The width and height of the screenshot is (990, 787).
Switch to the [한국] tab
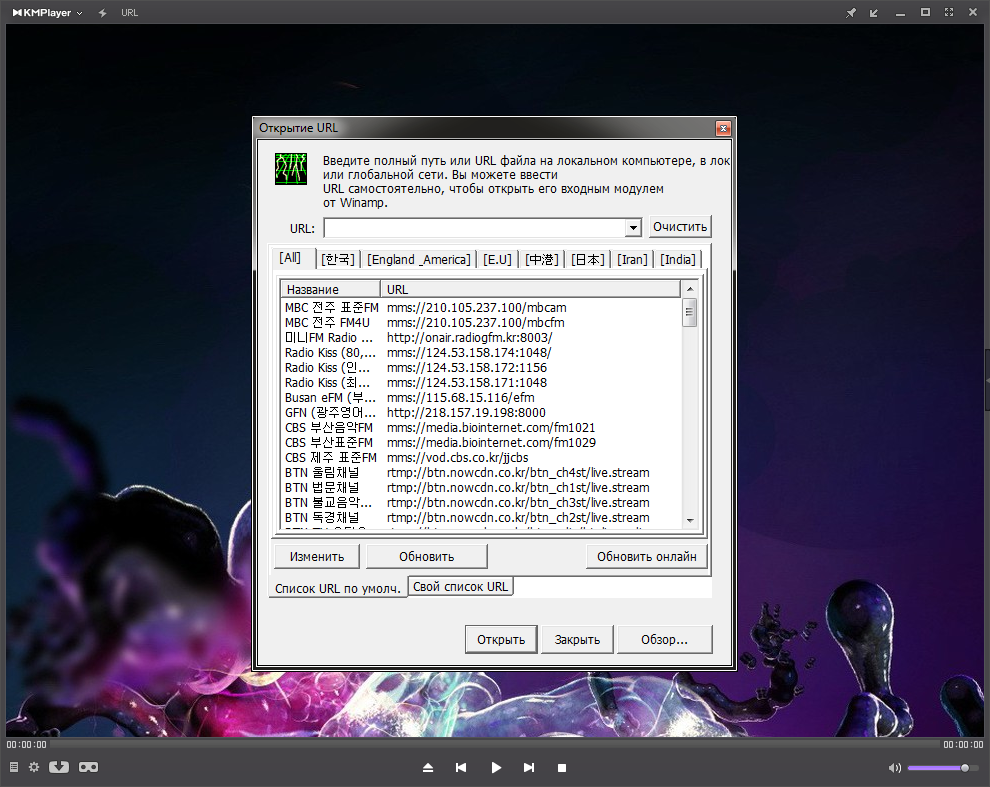tap(338, 260)
